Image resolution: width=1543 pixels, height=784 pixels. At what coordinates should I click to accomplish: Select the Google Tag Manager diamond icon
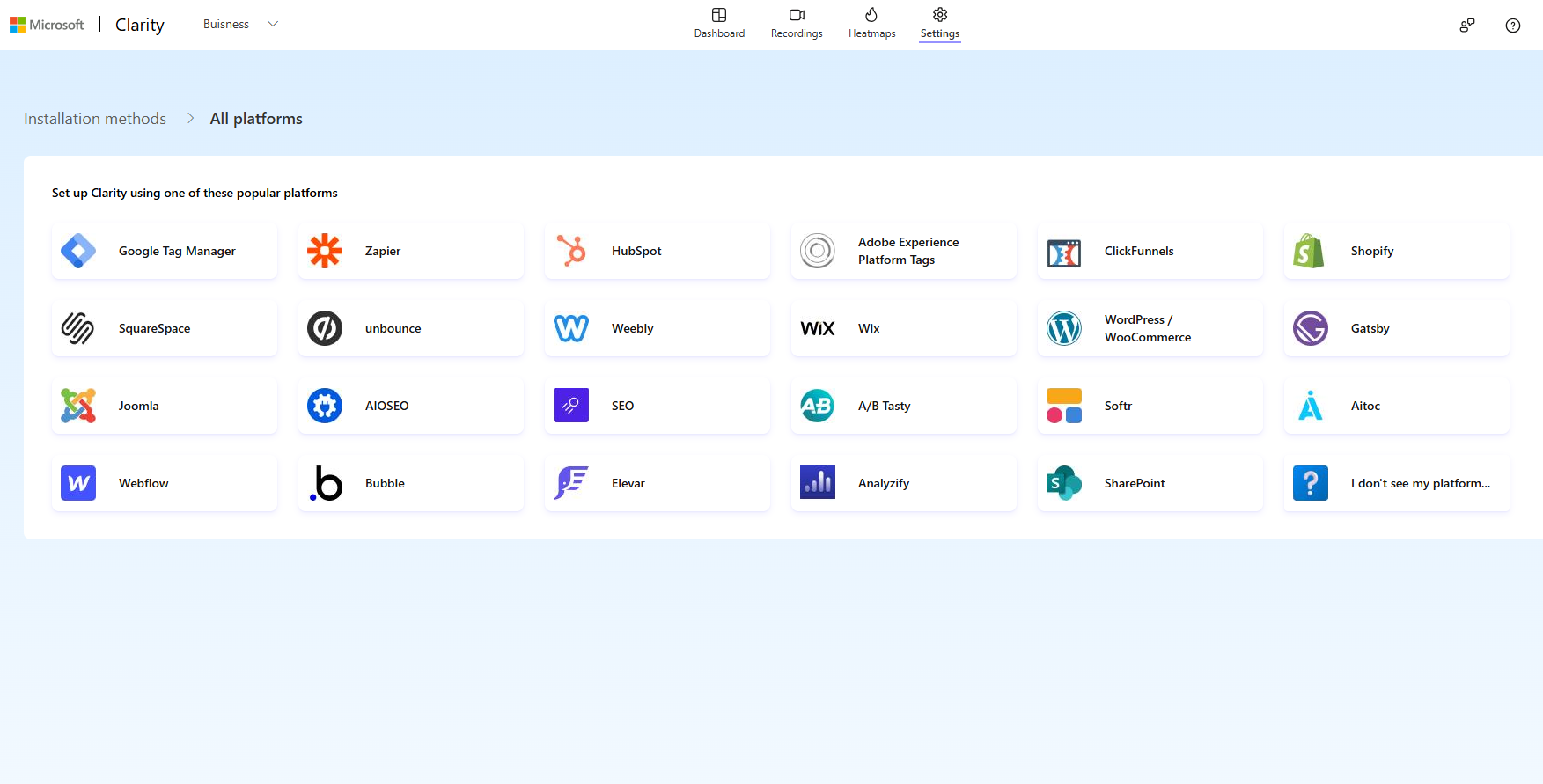tap(78, 251)
